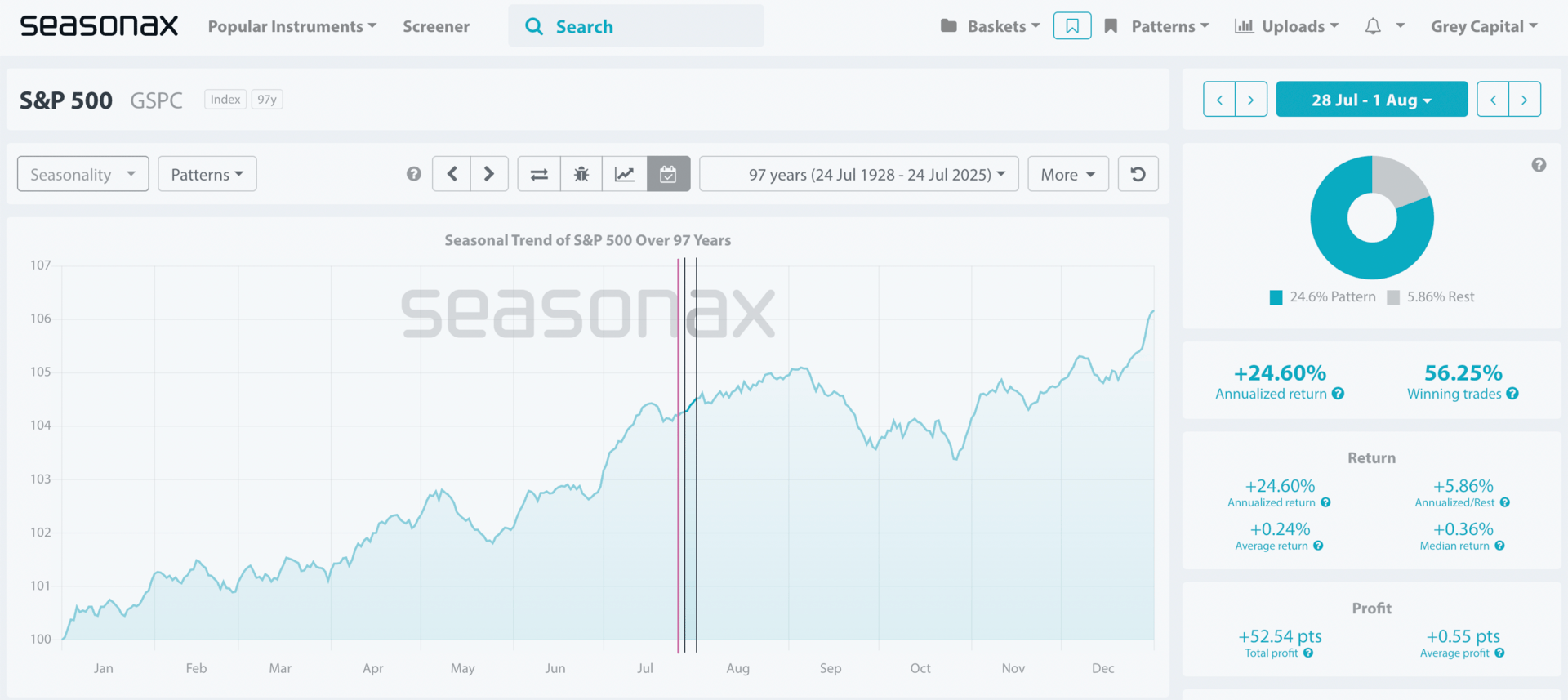Click the notification bell icon
This screenshot has height=700, width=1568.
1373,26
